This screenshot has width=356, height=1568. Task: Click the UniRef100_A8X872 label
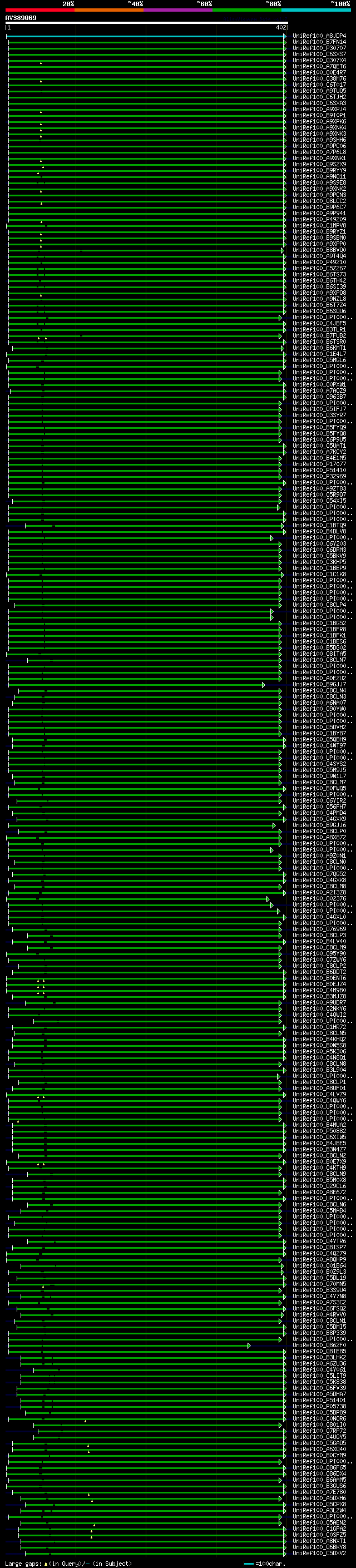[319, 838]
